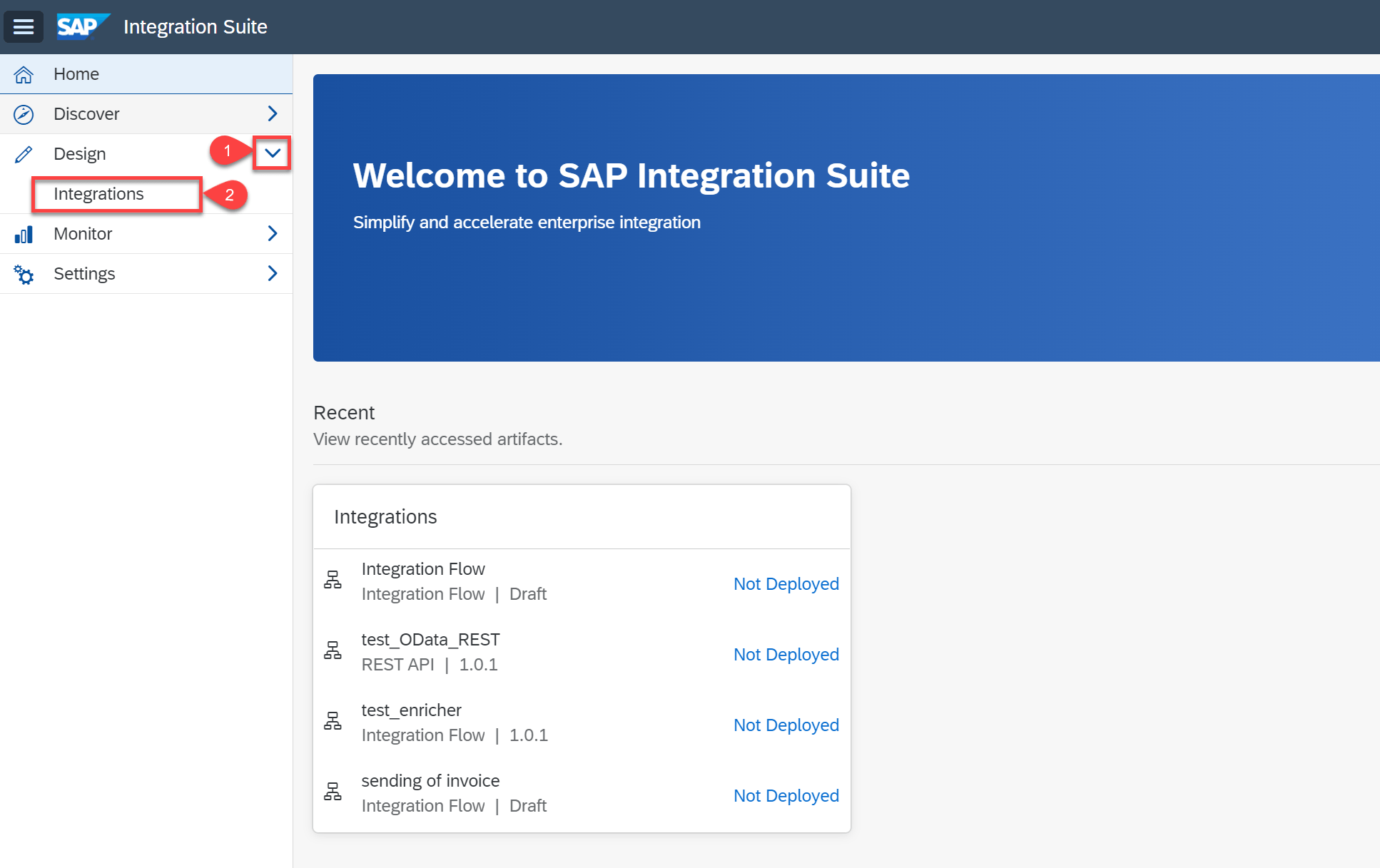The image size is (1380, 868).
Task: Collapse the Design section chevron
Action: pyautogui.click(x=272, y=153)
